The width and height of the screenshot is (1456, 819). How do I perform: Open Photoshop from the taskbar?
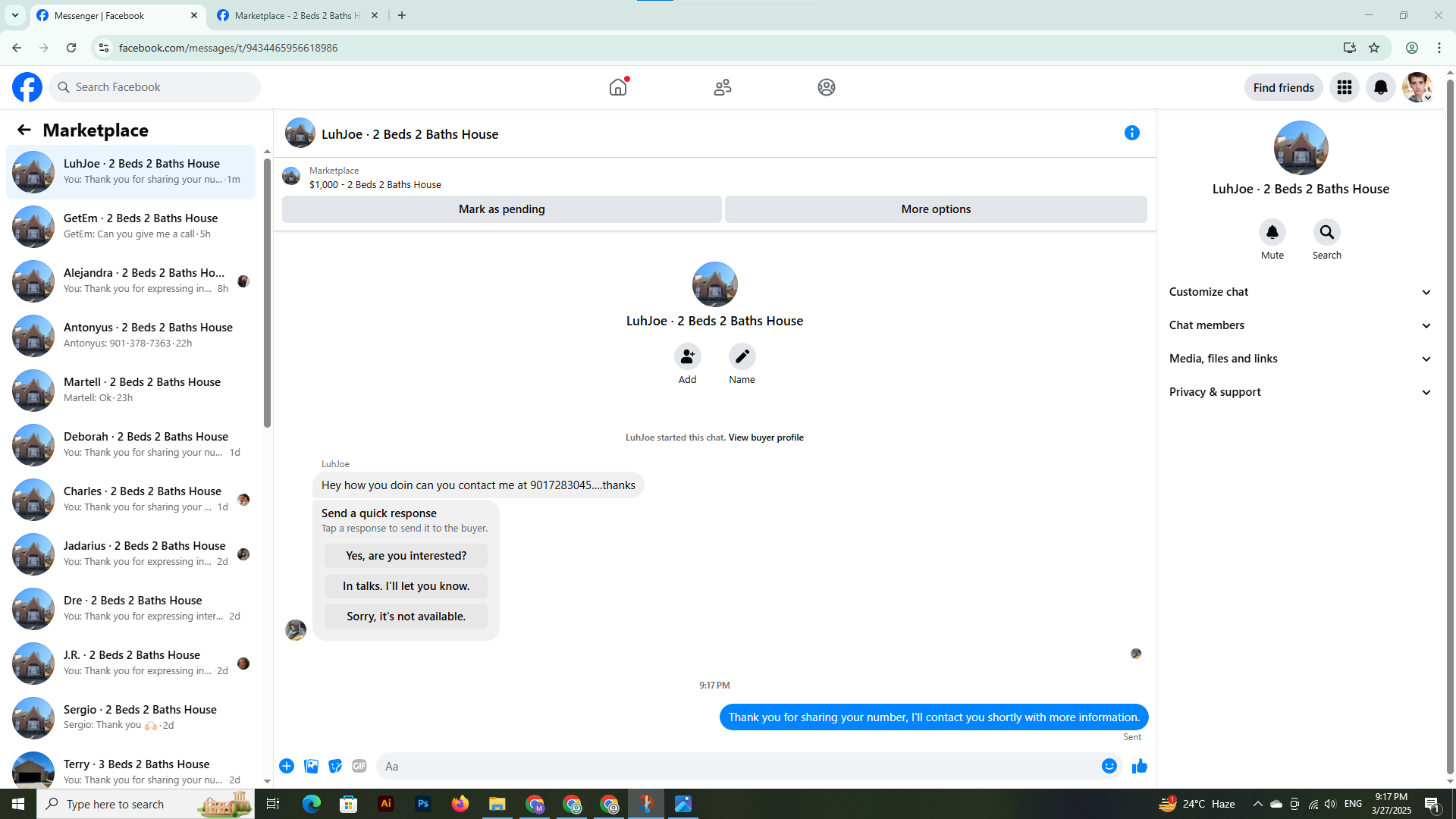click(x=423, y=804)
